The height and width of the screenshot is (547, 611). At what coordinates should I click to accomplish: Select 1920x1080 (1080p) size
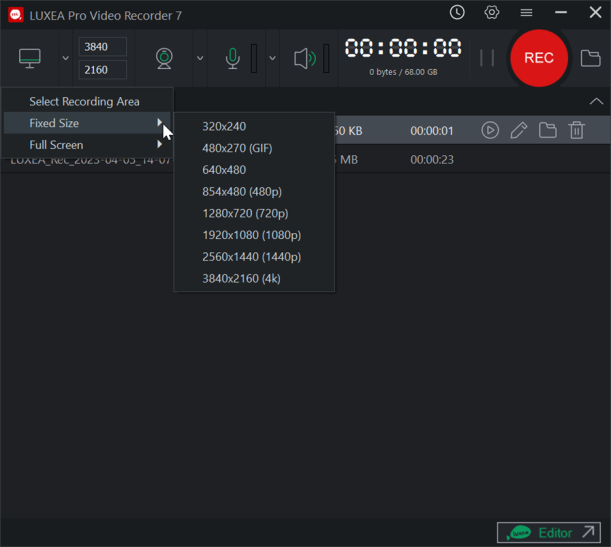click(x=254, y=235)
